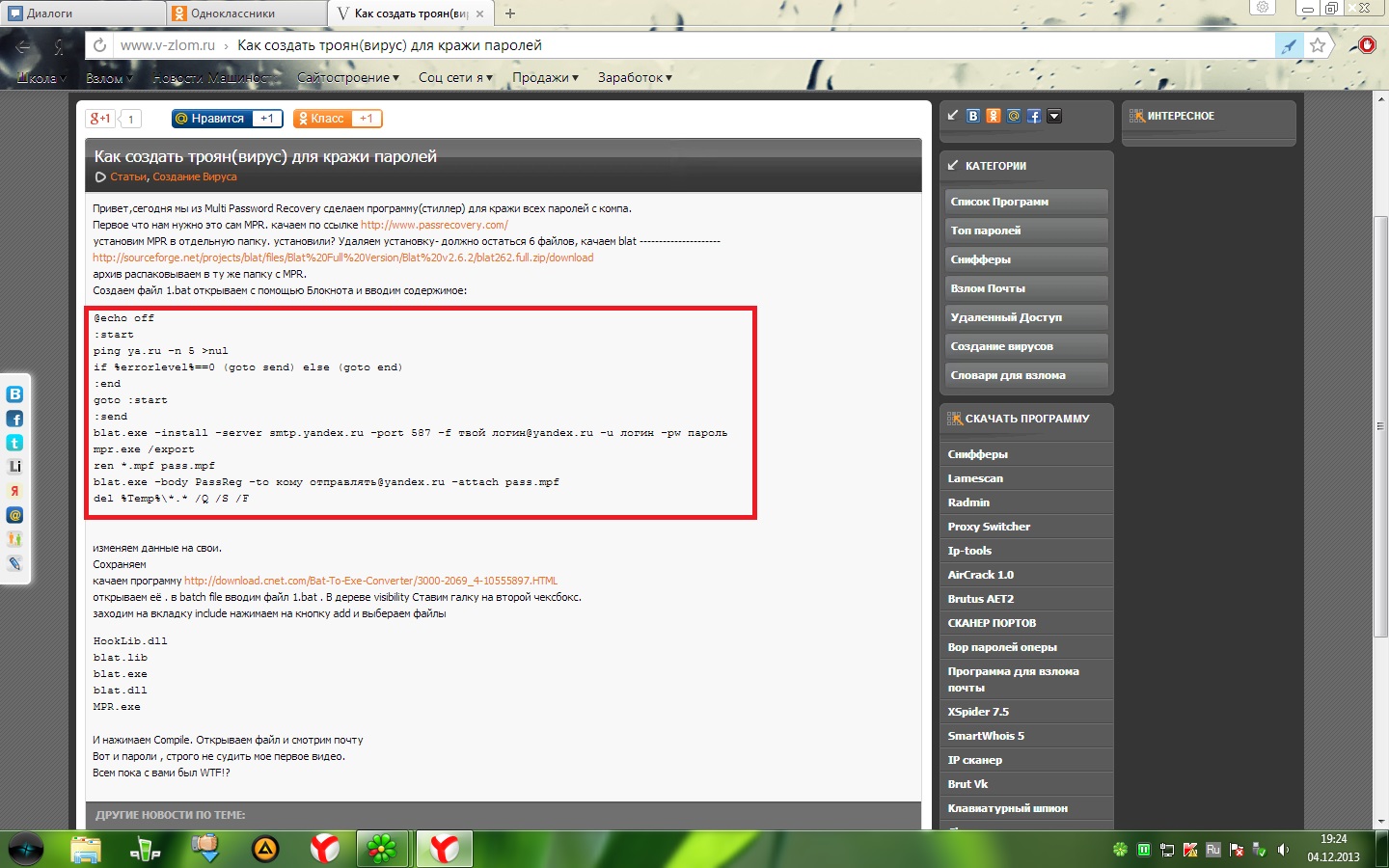
Task: Open Взлом Почты category
Action: tap(1026, 288)
